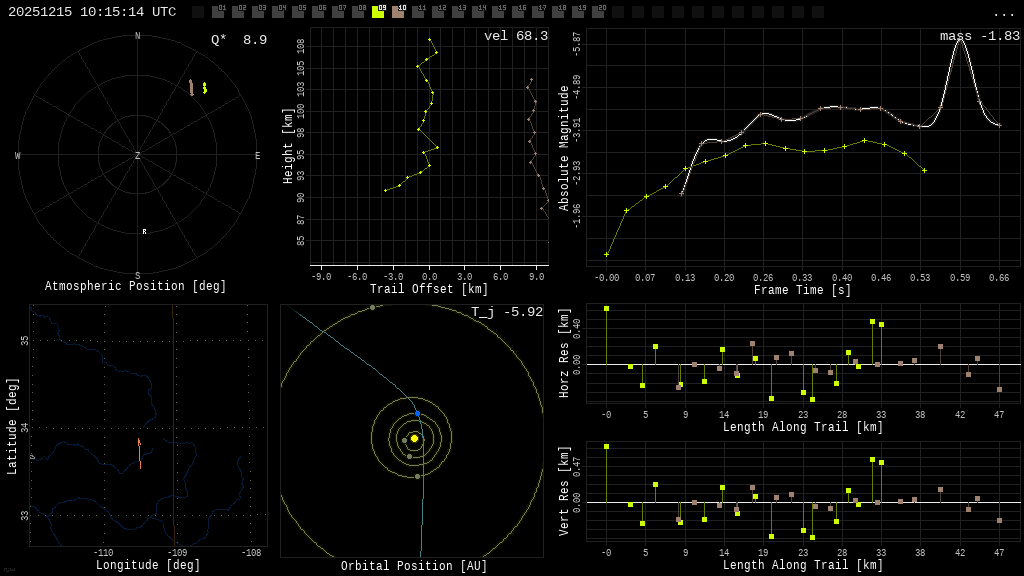Click the gray station square 15
Viewport: 1024px width, 576px height.
click(498, 11)
